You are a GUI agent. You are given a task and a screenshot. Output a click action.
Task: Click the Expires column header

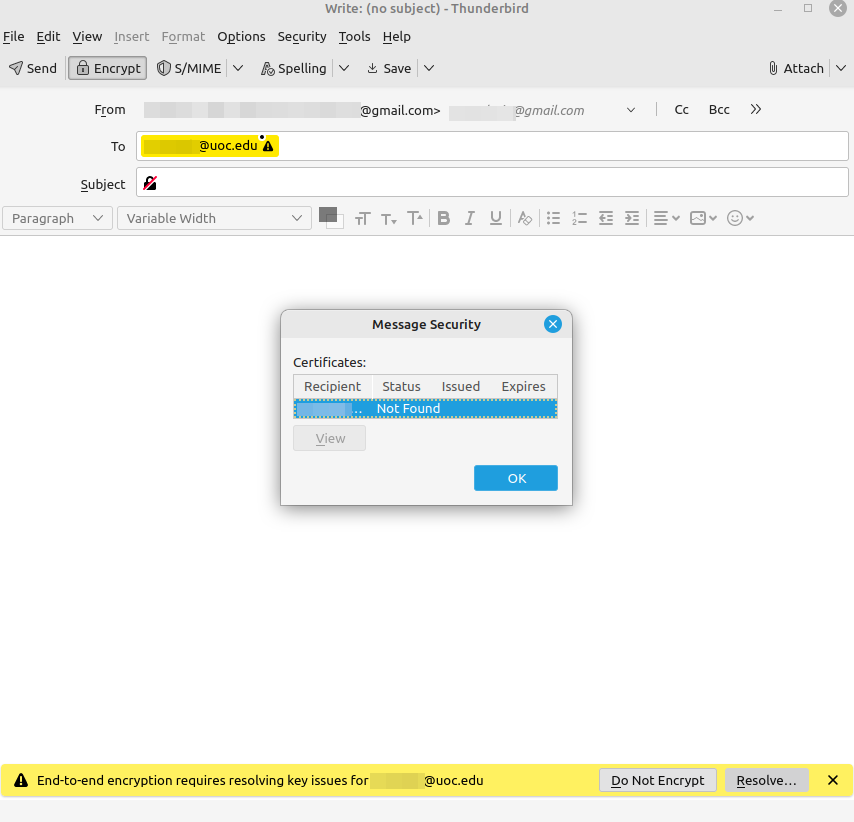click(523, 386)
